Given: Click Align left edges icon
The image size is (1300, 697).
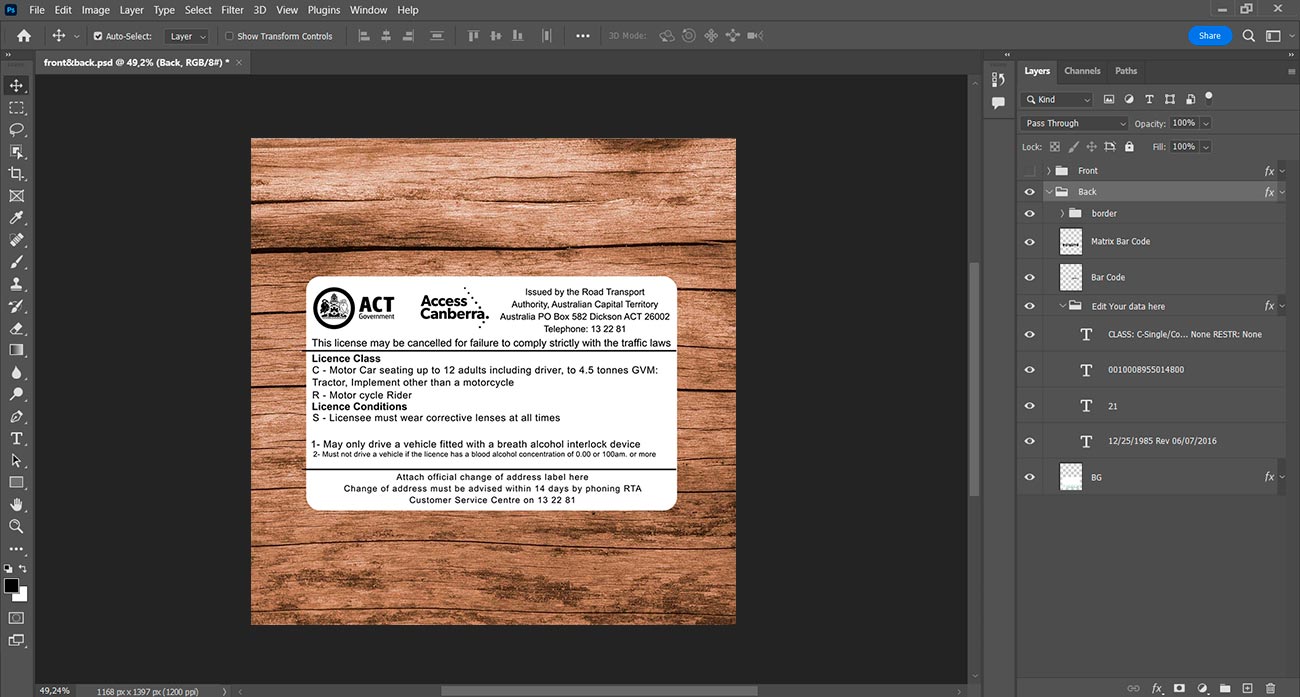Looking at the screenshot, I should pyautogui.click(x=364, y=35).
